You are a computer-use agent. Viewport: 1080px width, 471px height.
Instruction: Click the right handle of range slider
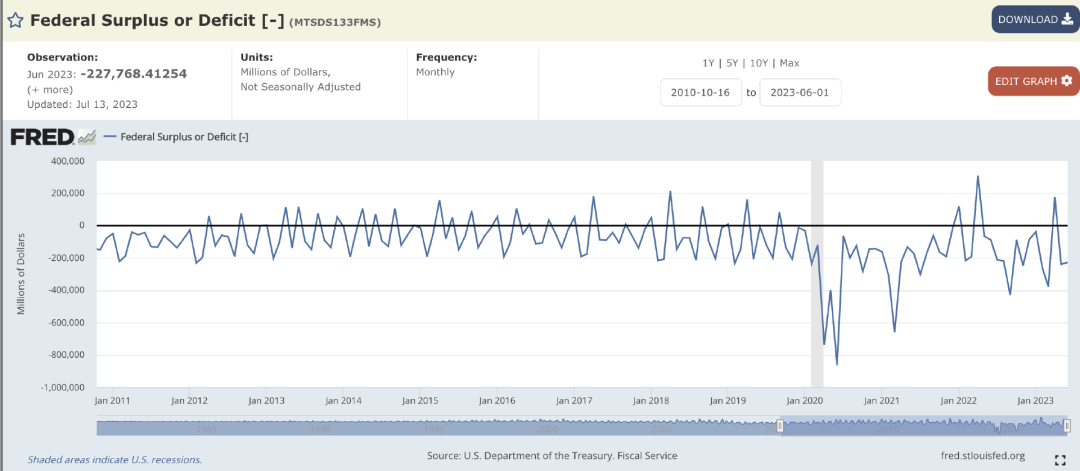click(x=1067, y=427)
